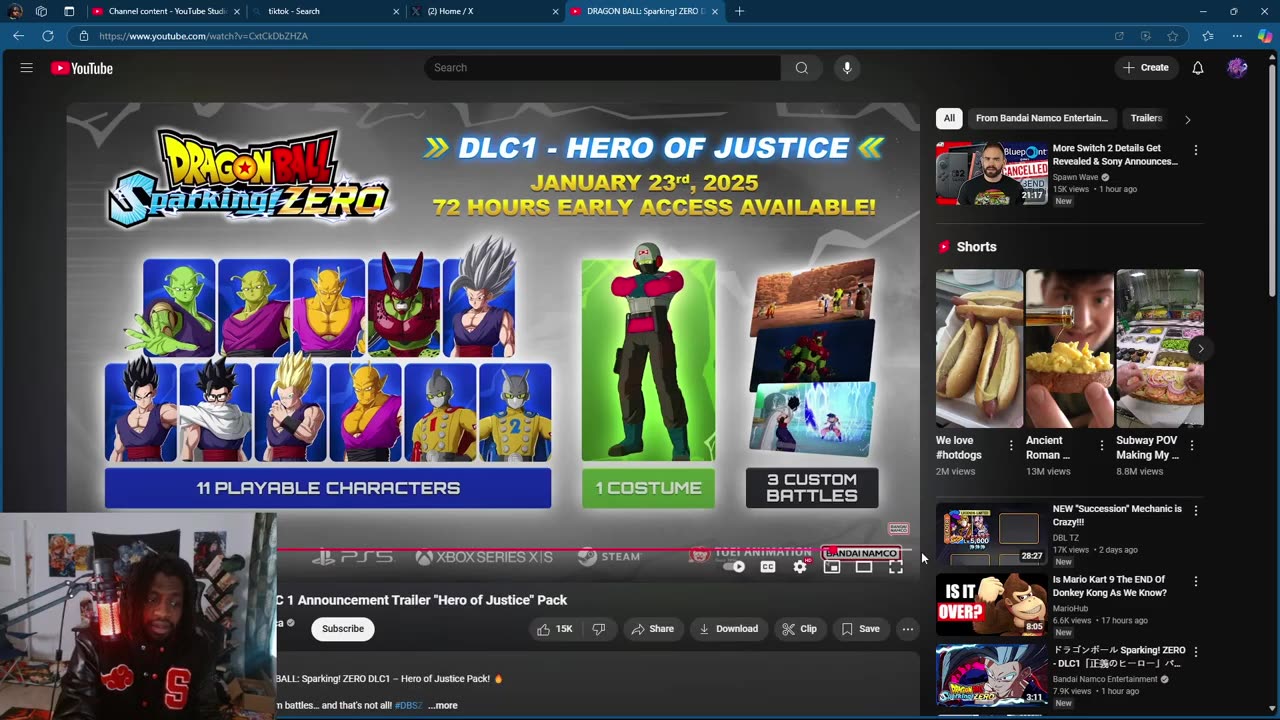Open Spawn Wave Switch 2 video thumbnail
Screen dimensions: 1280x720
pos(992,173)
